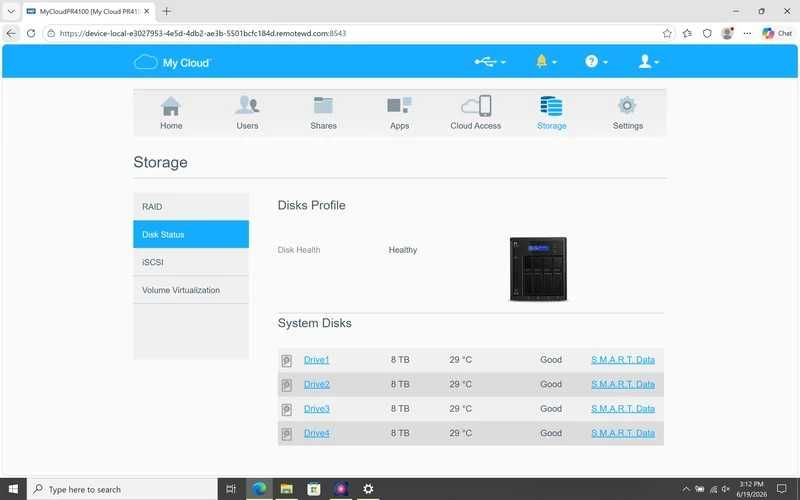Click the PR4100 NAS device image
Image resolution: width=800 pixels, height=500 pixels.
tap(538, 269)
